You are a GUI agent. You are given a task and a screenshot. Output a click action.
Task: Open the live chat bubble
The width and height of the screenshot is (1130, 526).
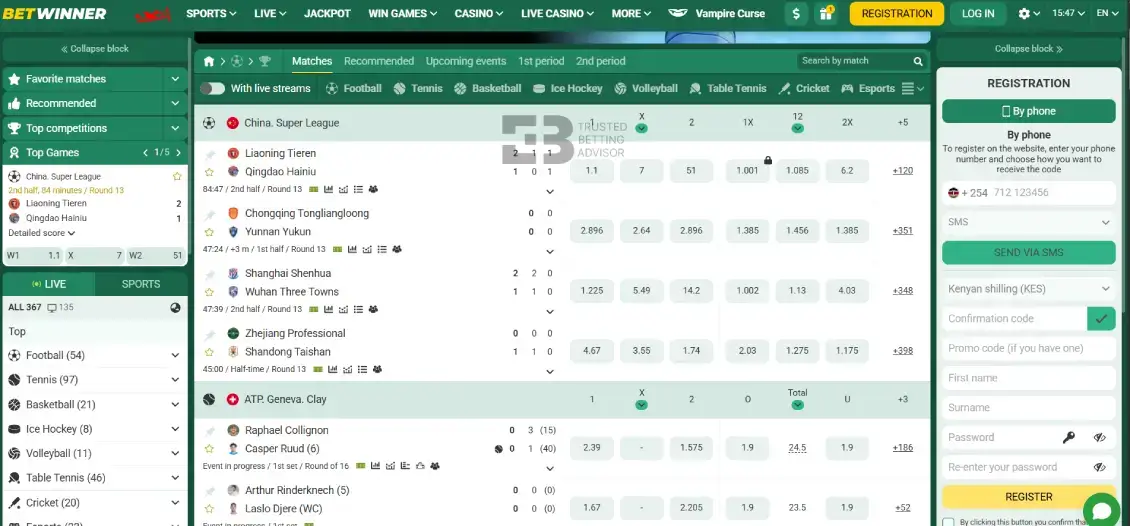tap(1101, 510)
